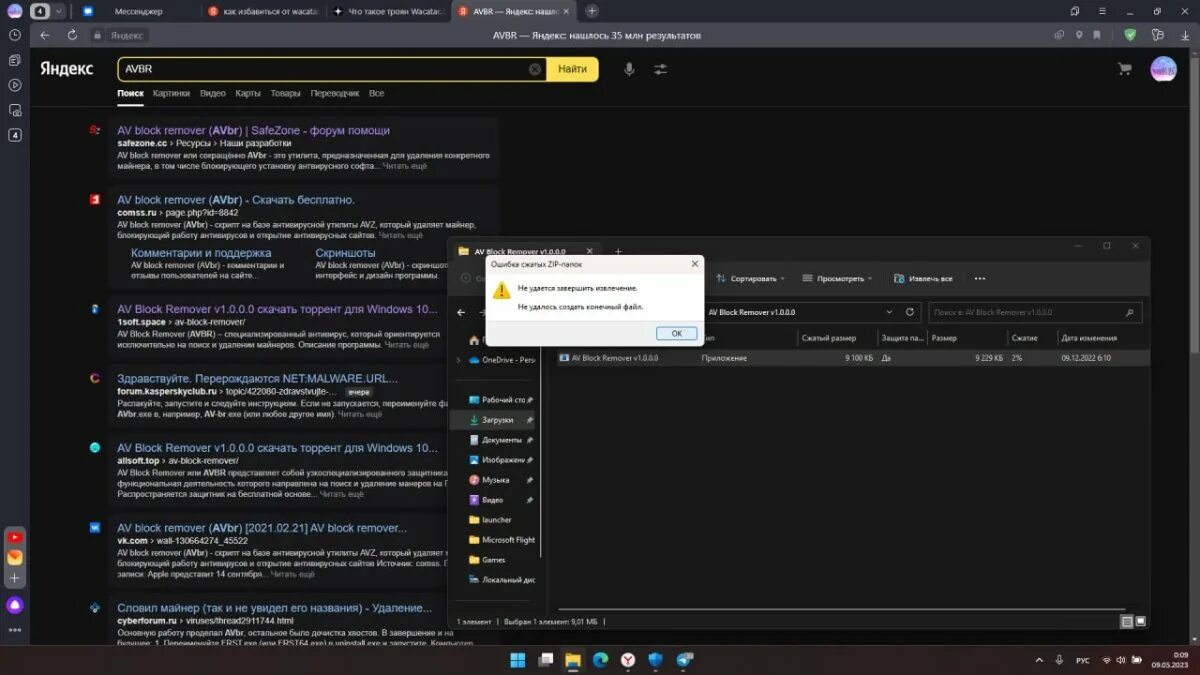
Task: Open Kaspersky club NET:MALWARE.URL result
Action: [x=257, y=378]
